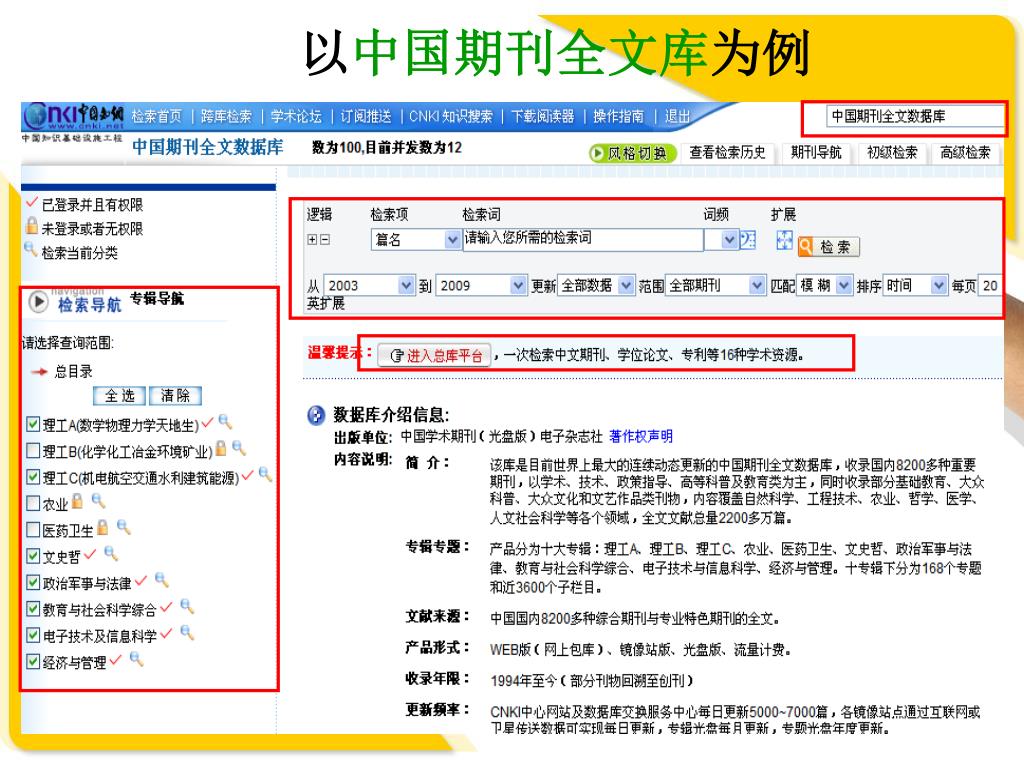Open the 排序 时间 dropdown

point(915,285)
